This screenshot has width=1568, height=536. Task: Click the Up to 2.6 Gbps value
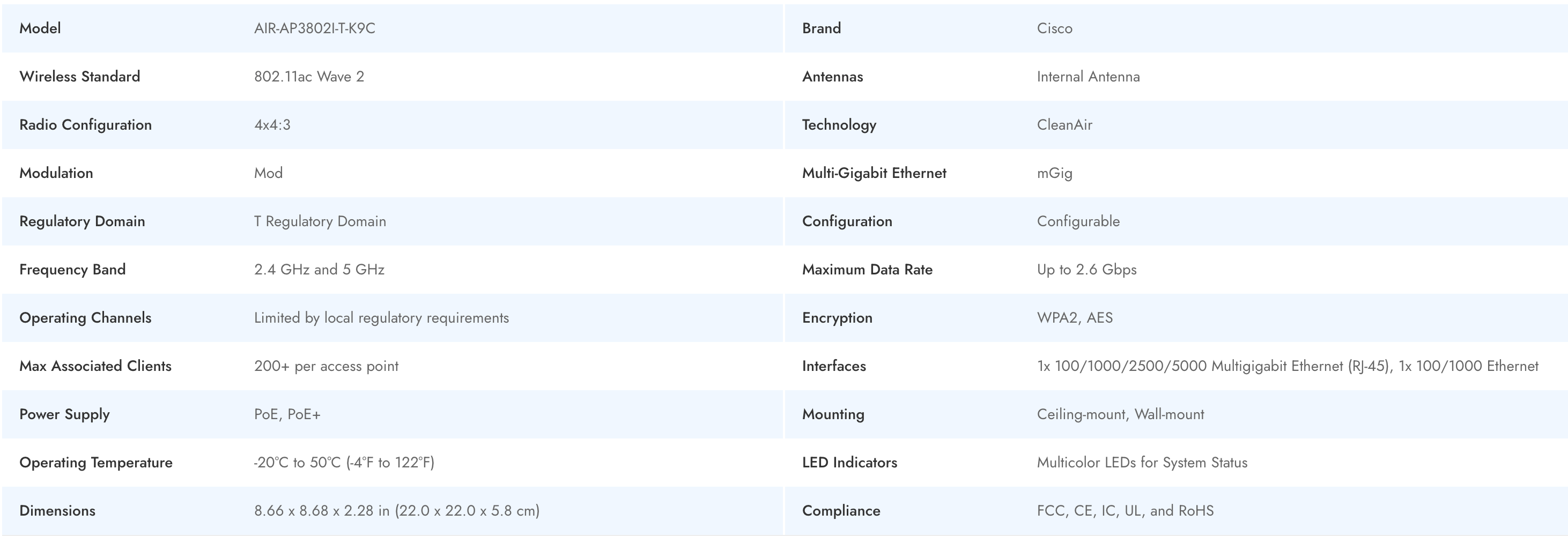[1086, 269]
